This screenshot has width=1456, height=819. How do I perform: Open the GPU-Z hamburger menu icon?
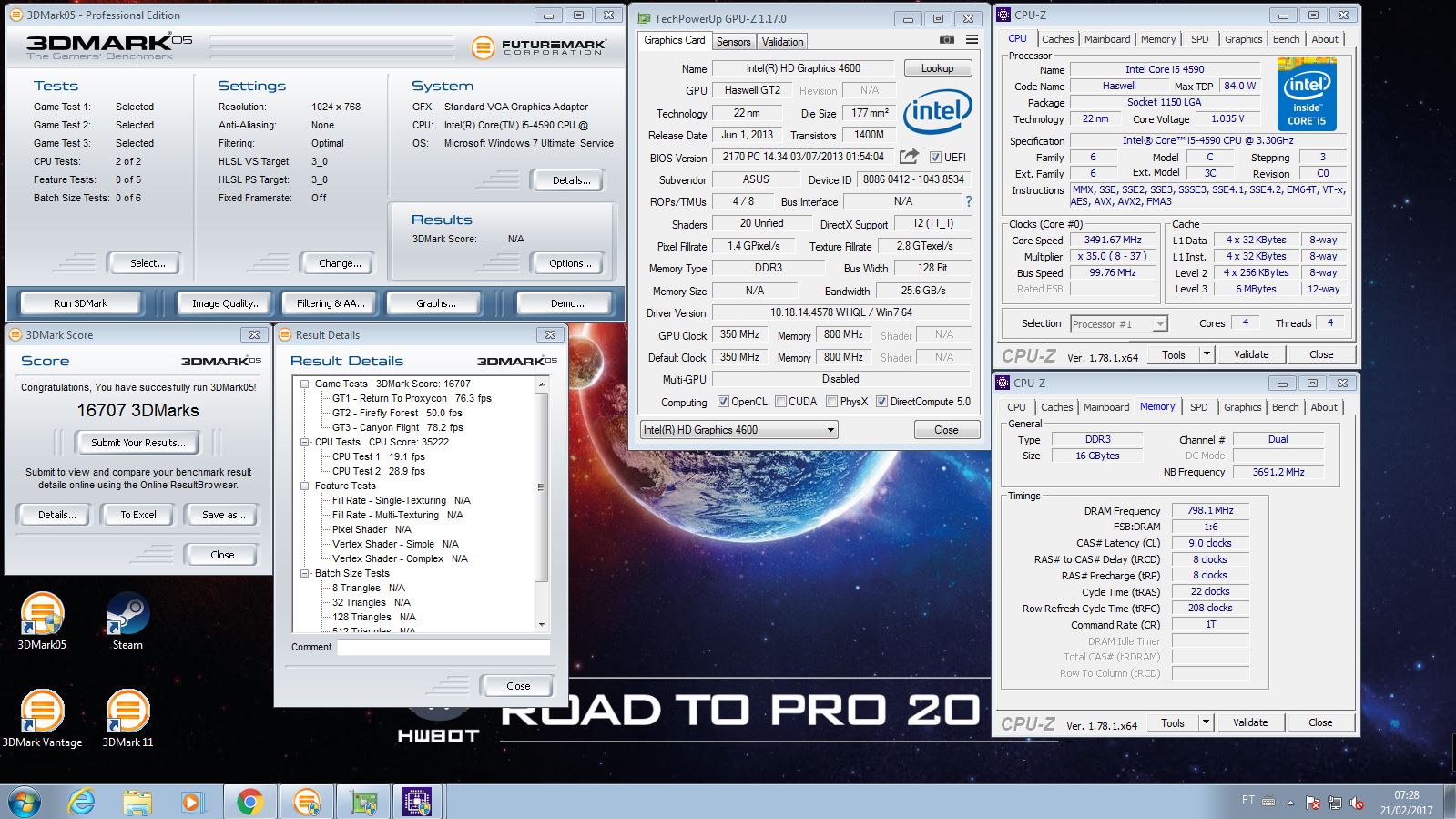[x=972, y=40]
